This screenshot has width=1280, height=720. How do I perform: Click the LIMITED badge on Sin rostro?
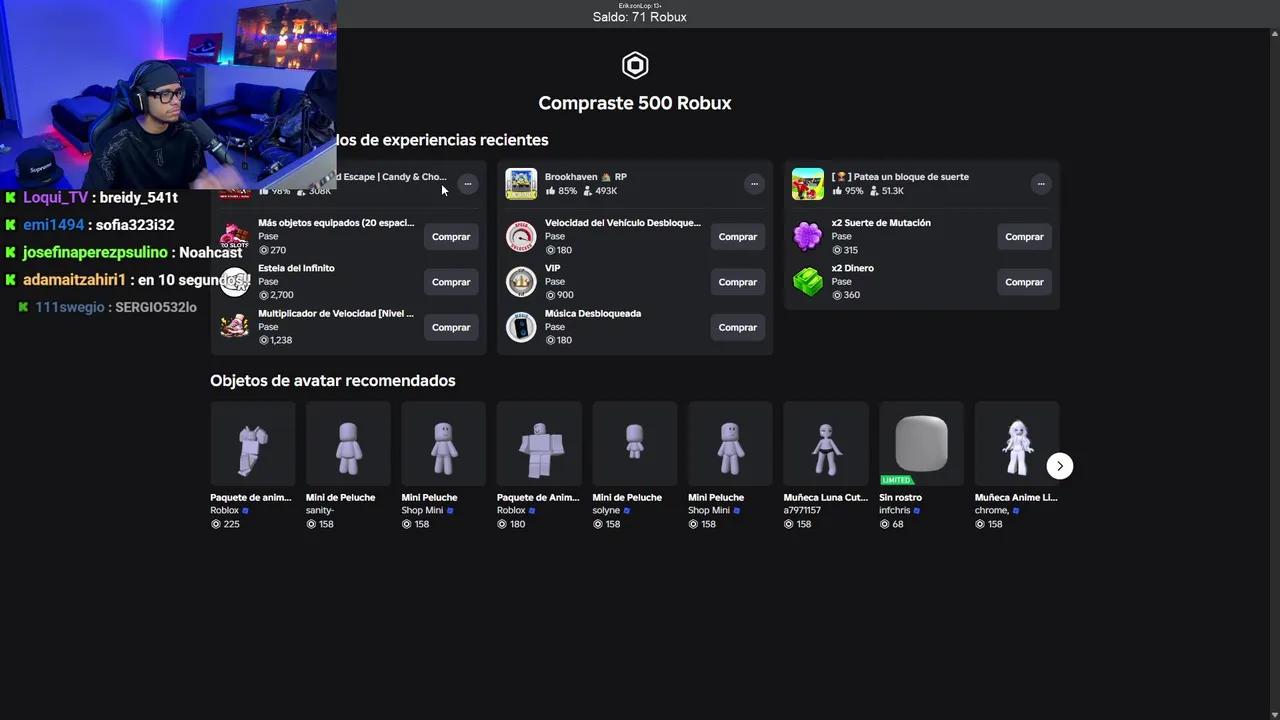pyautogui.click(x=897, y=480)
